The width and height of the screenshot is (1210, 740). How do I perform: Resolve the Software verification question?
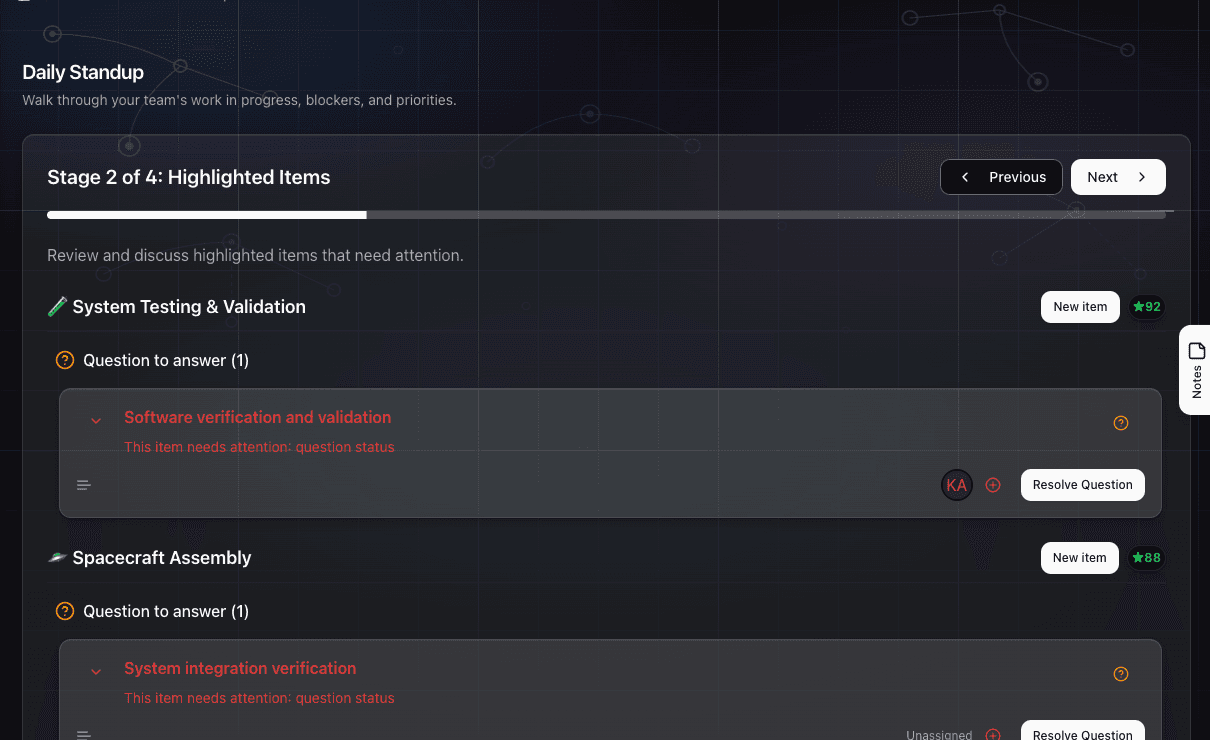tap(1082, 485)
